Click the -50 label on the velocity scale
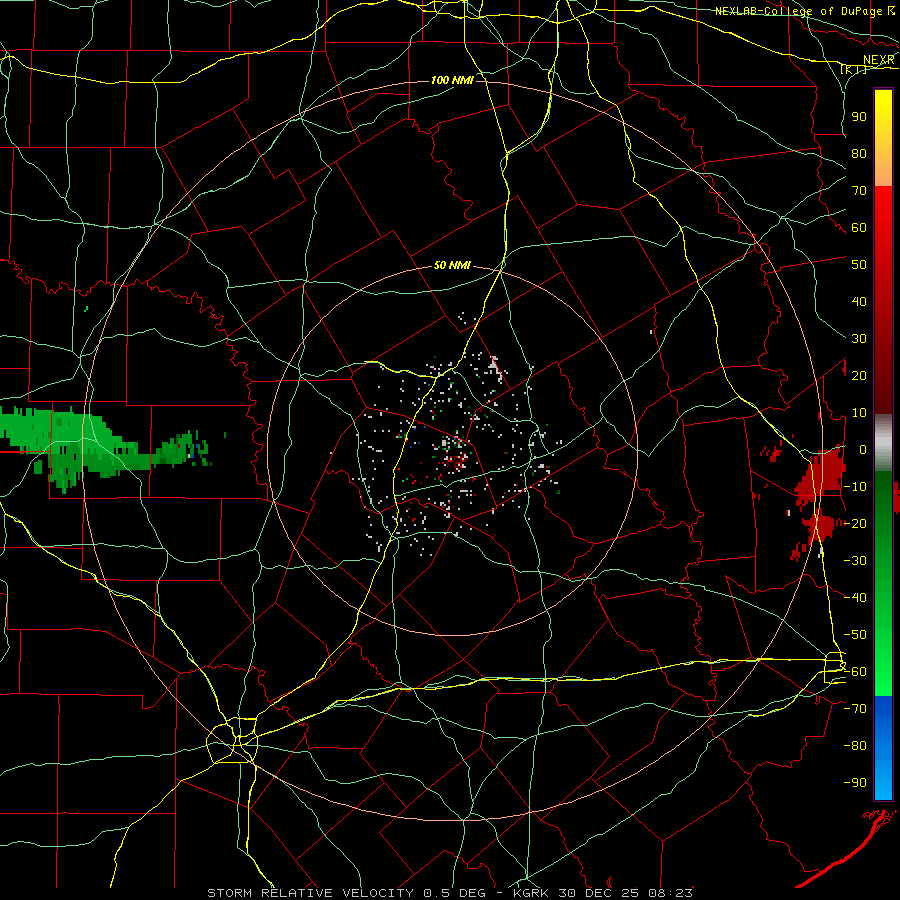The image size is (900, 900). (x=855, y=635)
